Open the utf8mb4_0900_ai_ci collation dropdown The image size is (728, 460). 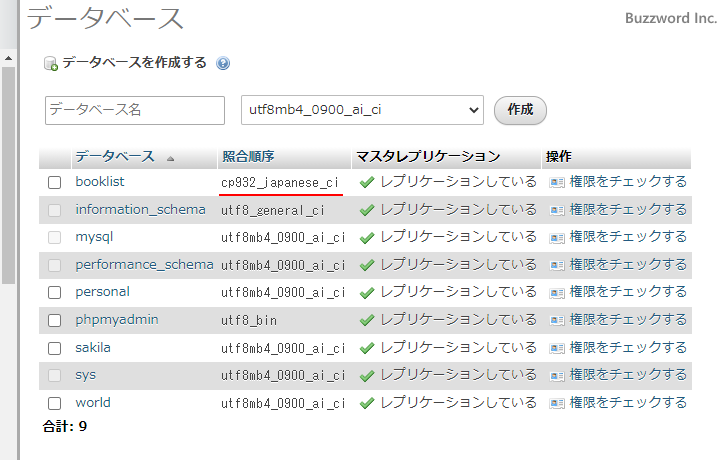362,110
